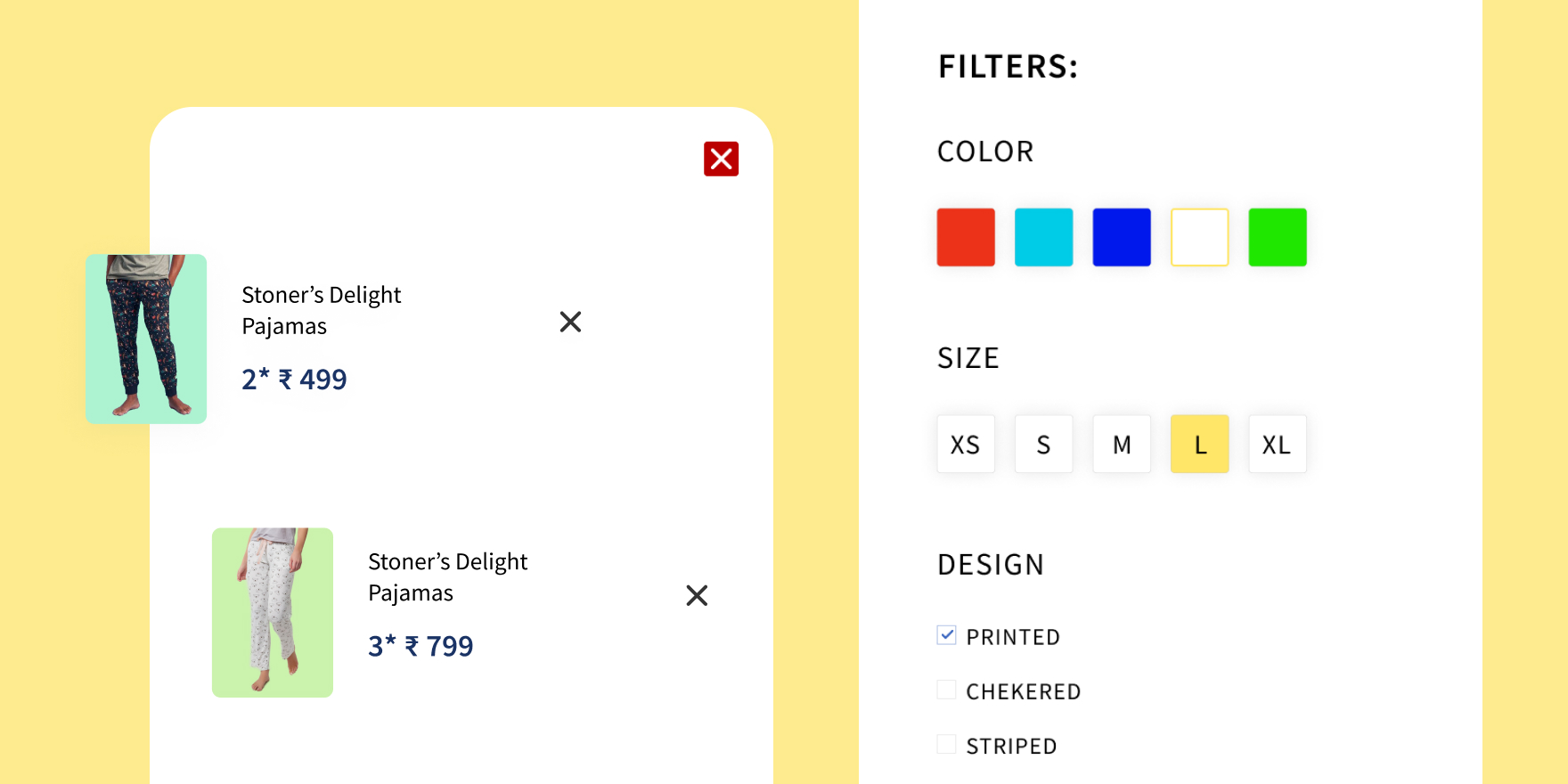The height and width of the screenshot is (784, 1568).
Task: Choose size S filter
Action: coord(1043,444)
